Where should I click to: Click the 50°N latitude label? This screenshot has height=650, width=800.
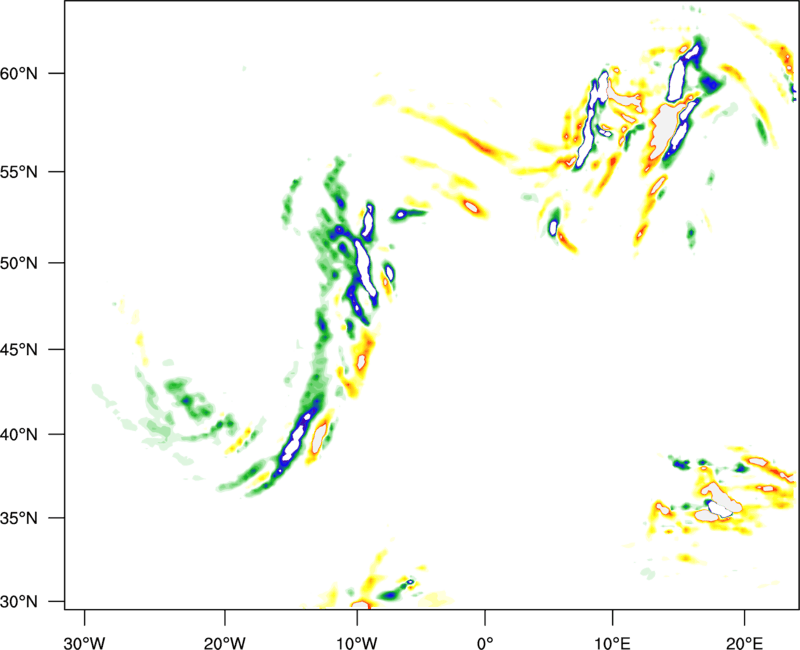click(19, 263)
